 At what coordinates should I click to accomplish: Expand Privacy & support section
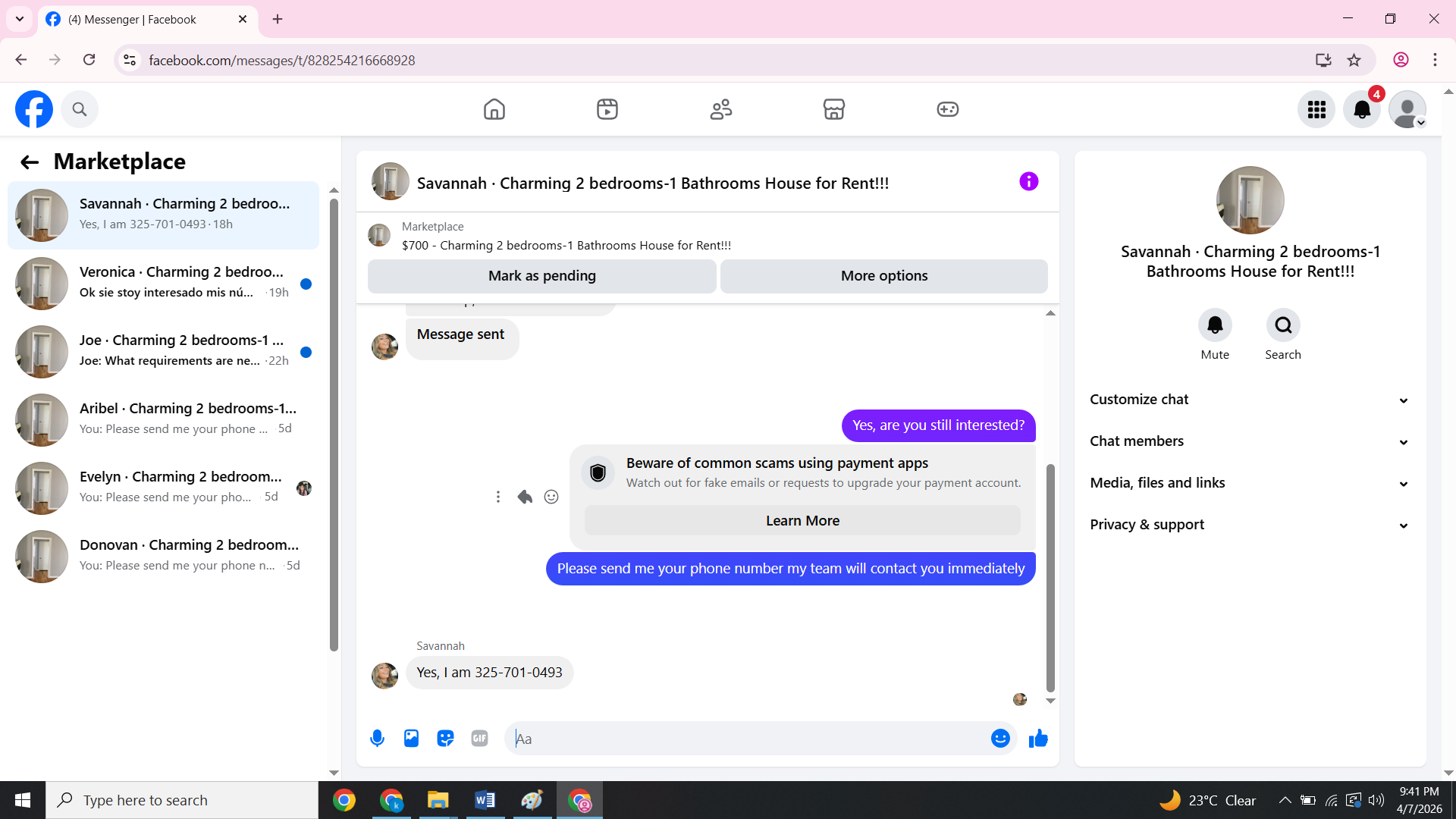coord(1250,525)
